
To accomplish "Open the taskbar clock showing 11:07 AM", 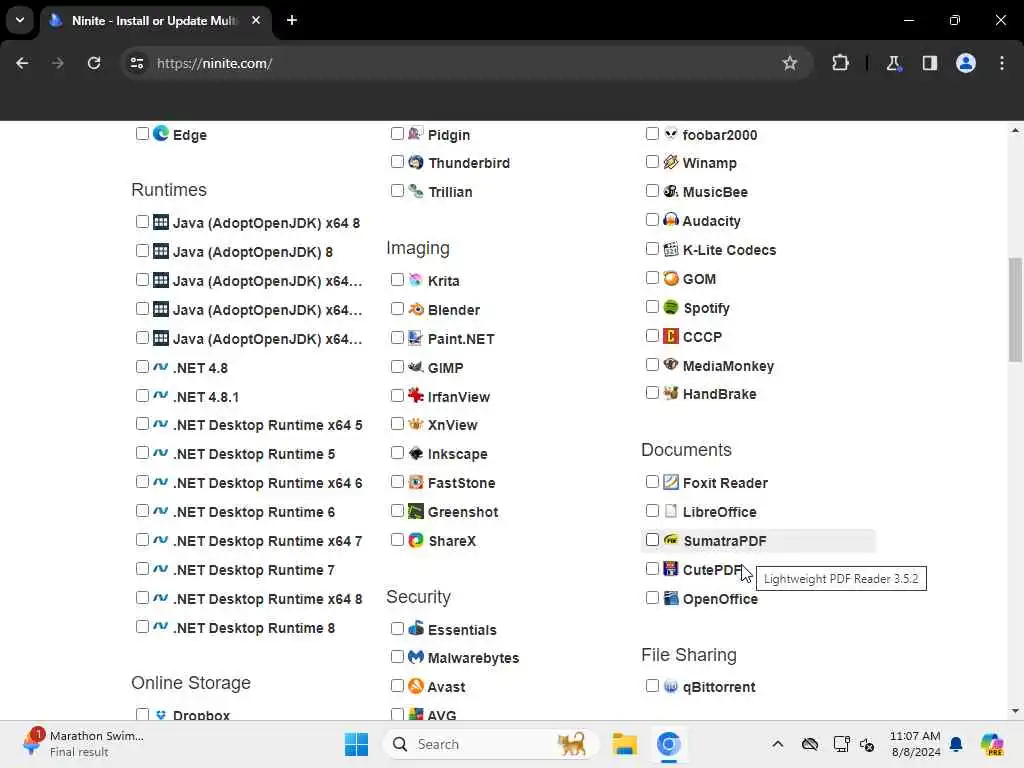I will point(915,744).
